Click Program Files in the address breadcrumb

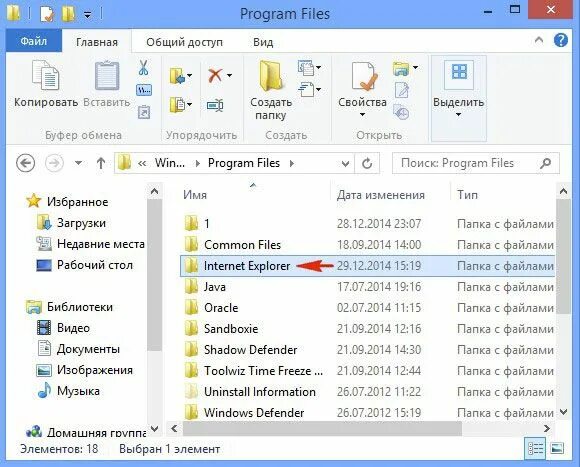(x=244, y=163)
